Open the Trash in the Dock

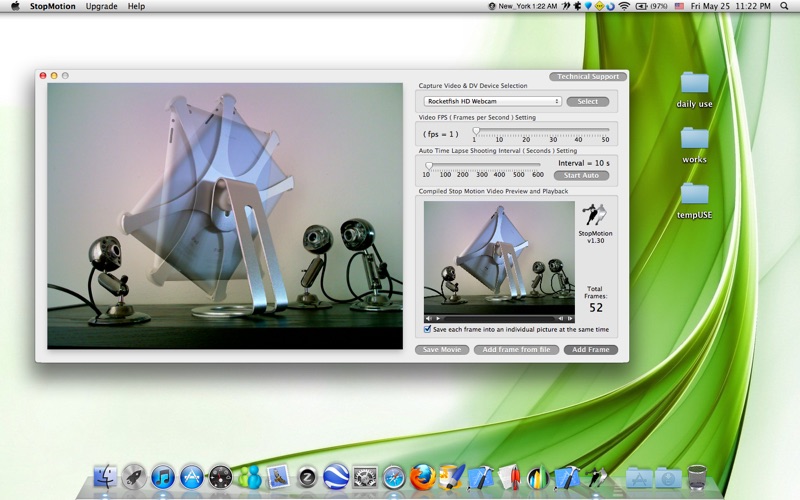coord(697,478)
